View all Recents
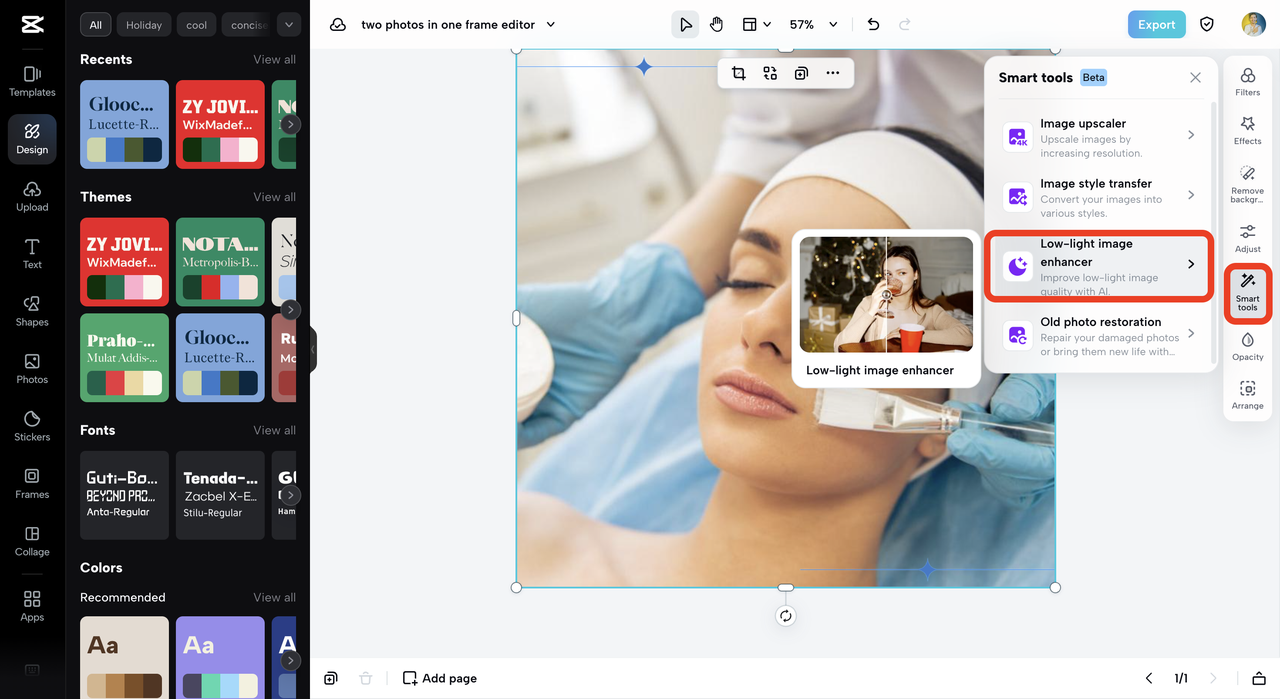1280x699 pixels. (x=274, y=60)
